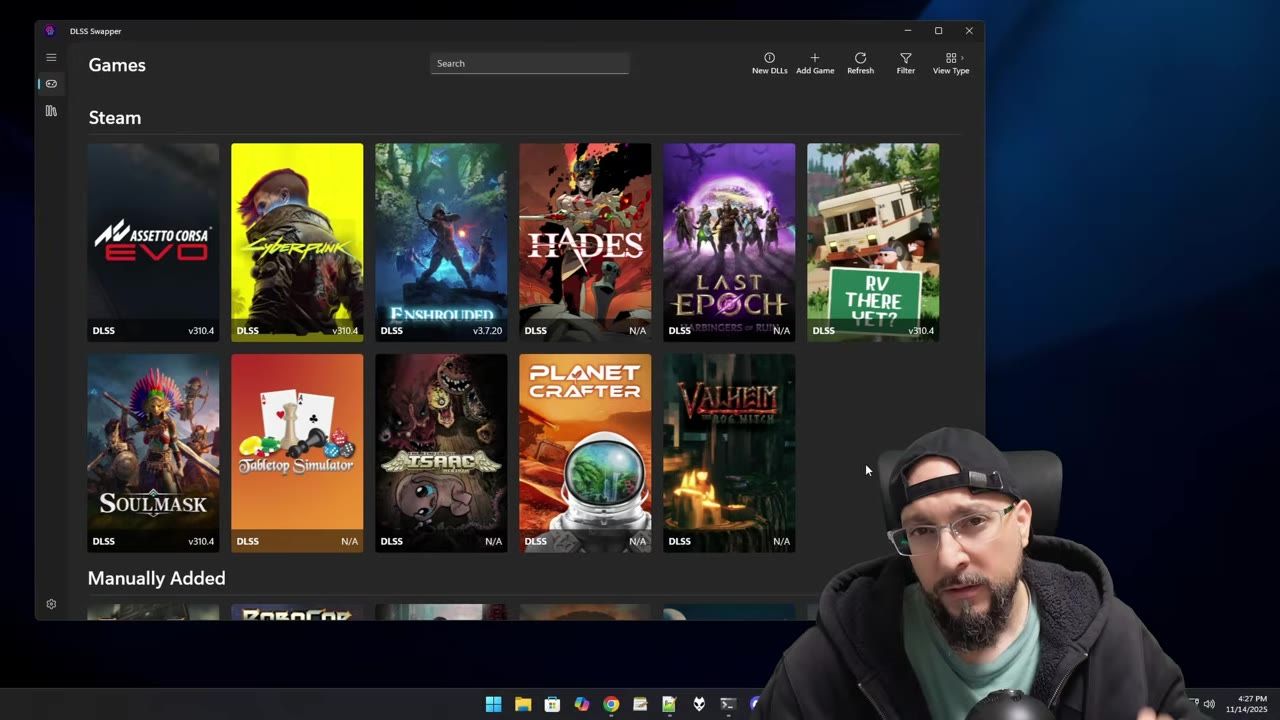Click v310.4 on Cyberpunk card

coord(345,331)
